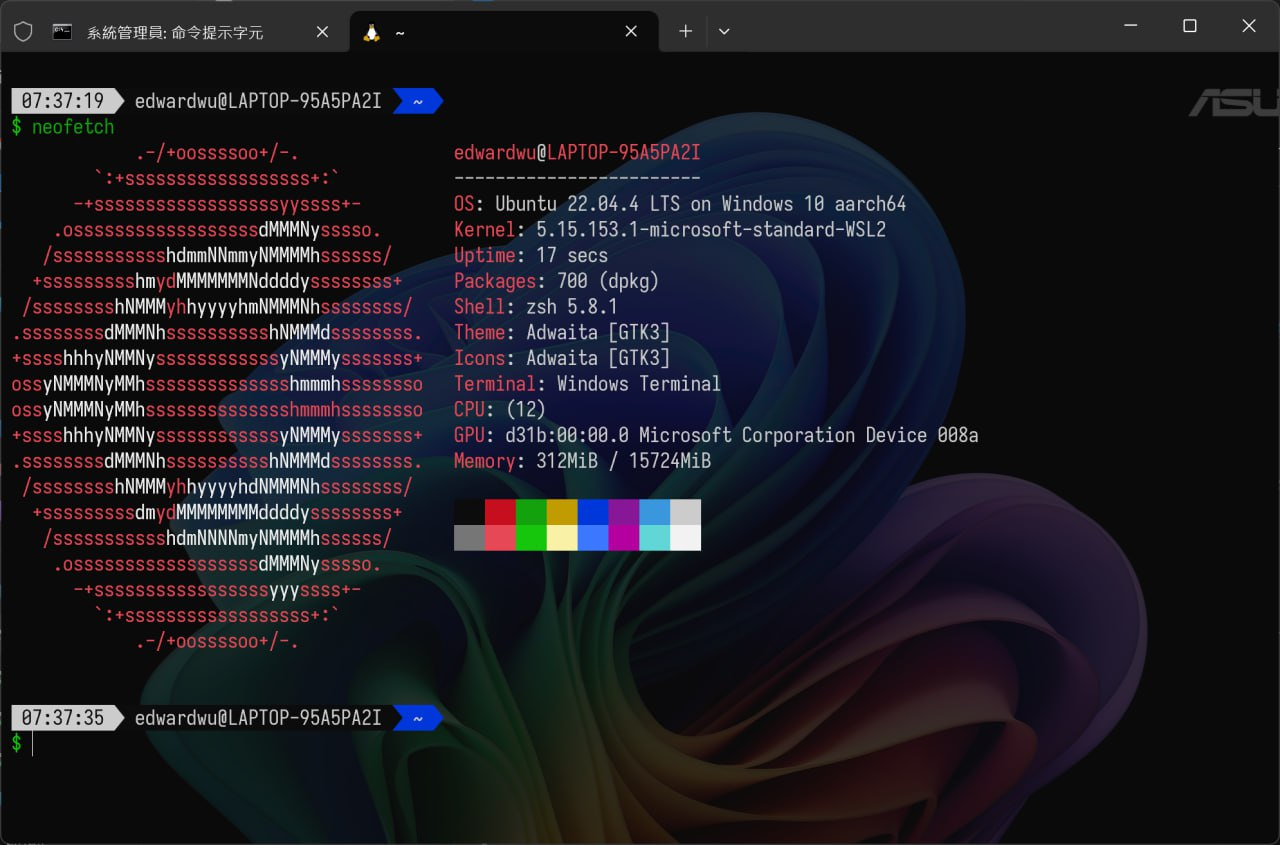Close the 系統管理員: 命令提示字元 tab

[322, 32]
